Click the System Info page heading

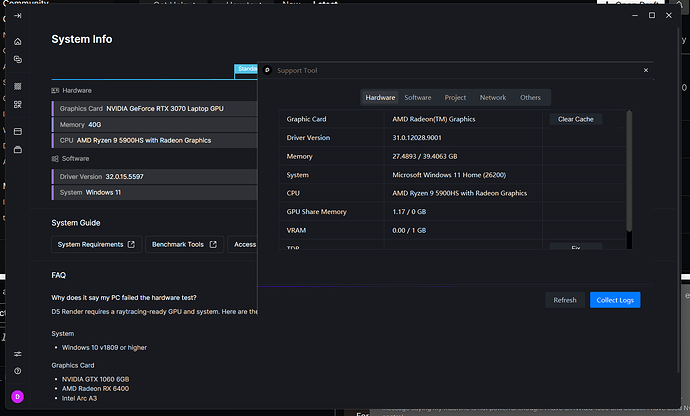82,39
